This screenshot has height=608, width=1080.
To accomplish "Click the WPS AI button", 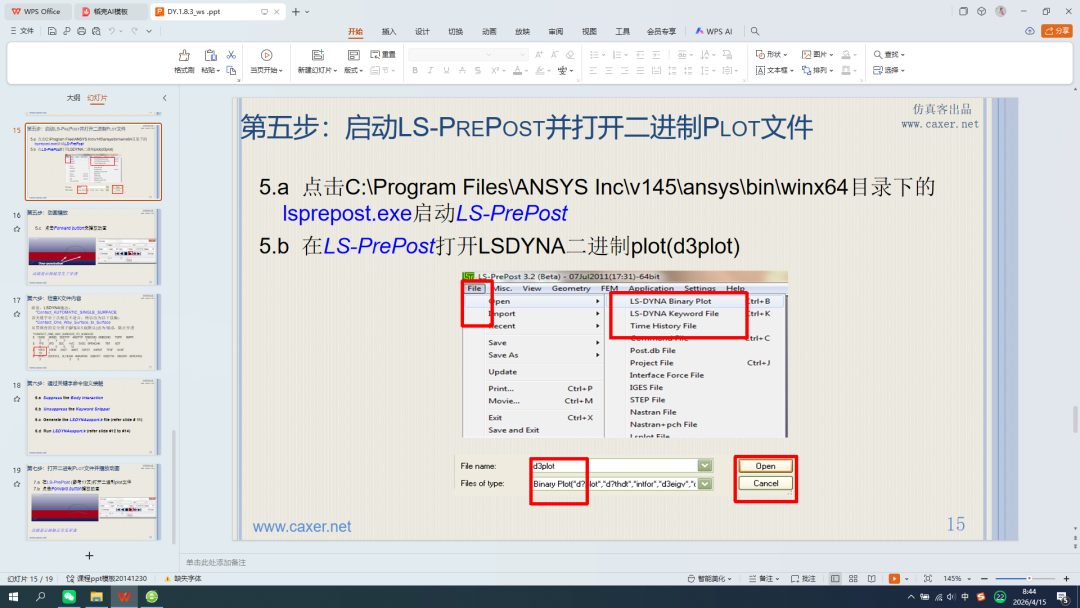I will pos(714,31).
